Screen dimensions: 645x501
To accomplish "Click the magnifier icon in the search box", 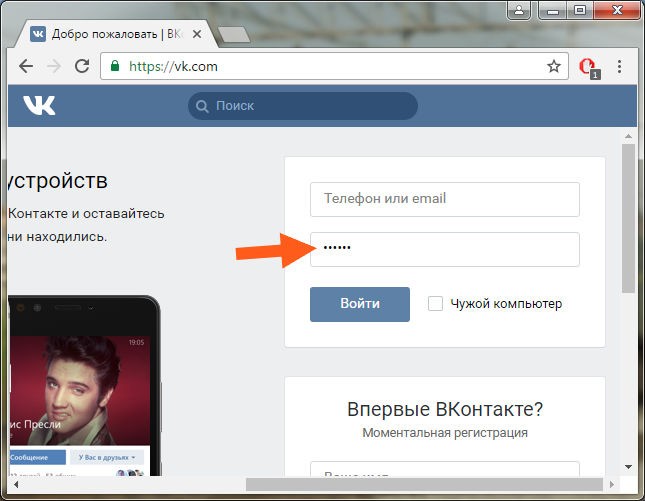I will tap(202, 106).
